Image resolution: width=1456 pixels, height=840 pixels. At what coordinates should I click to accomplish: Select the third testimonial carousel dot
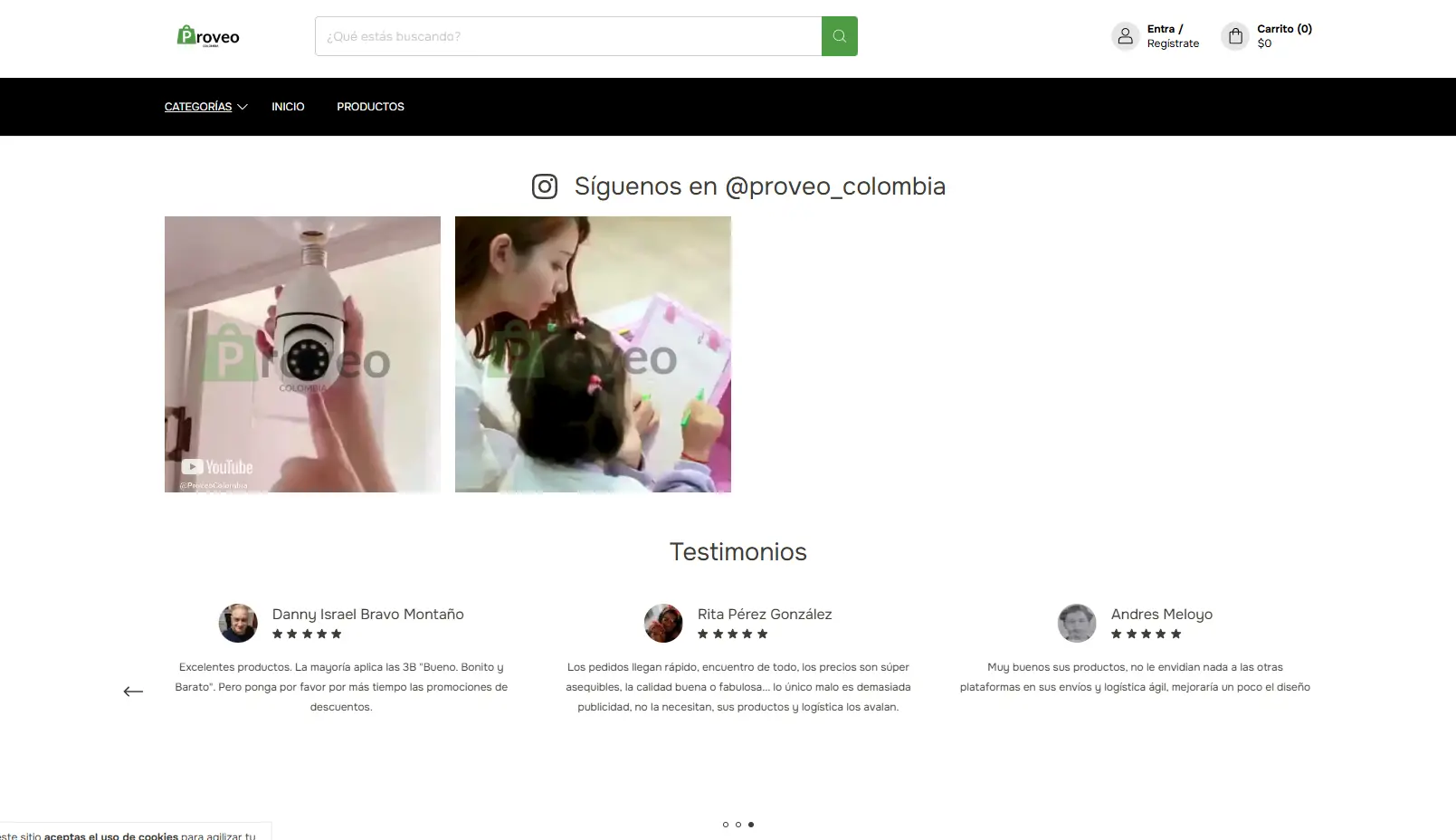pos(751,825)
